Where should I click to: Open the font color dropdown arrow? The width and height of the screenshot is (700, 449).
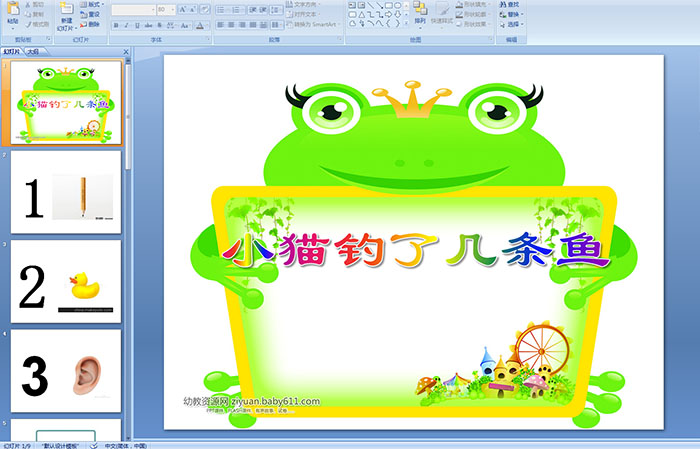207,25
